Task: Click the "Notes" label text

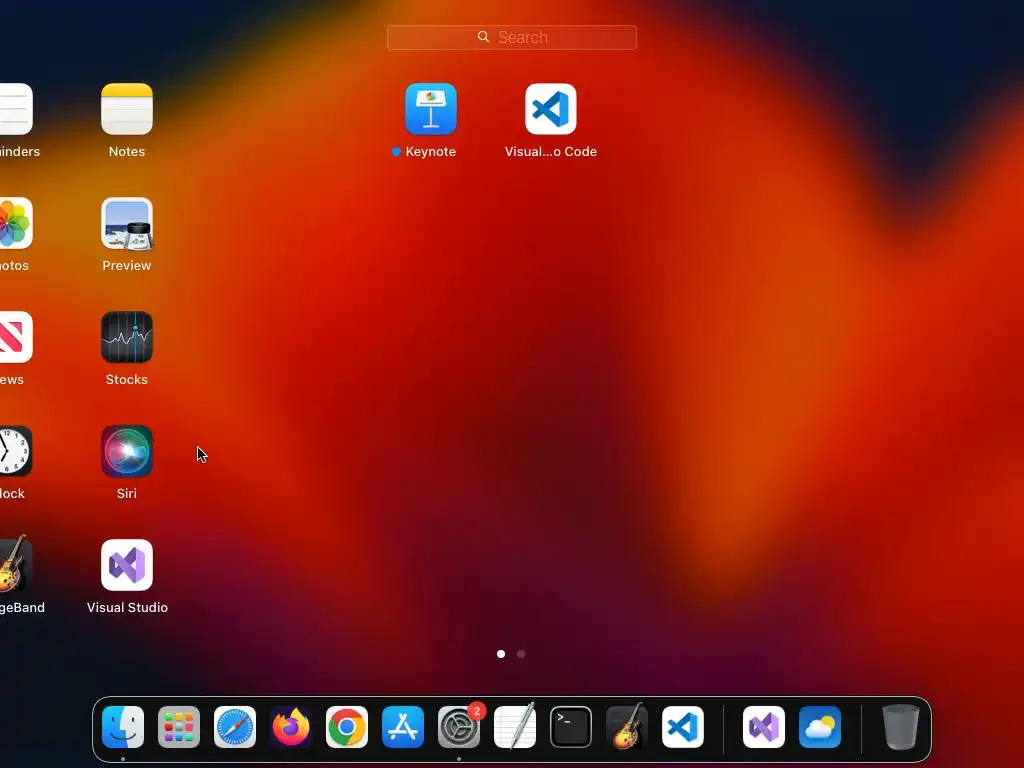Action: click(x=127, y=152)
